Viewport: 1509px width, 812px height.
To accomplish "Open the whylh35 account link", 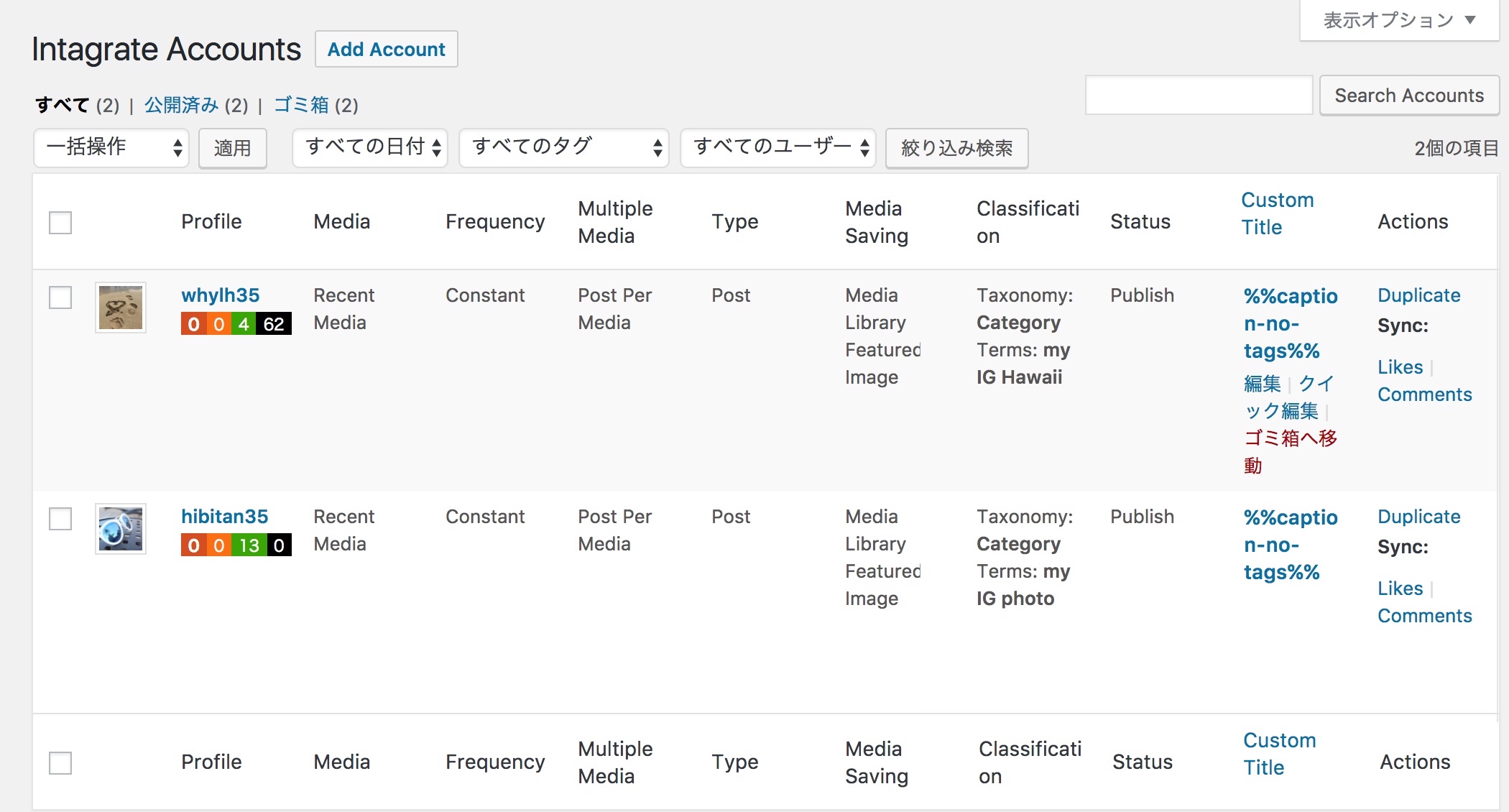I will (220, 295).
